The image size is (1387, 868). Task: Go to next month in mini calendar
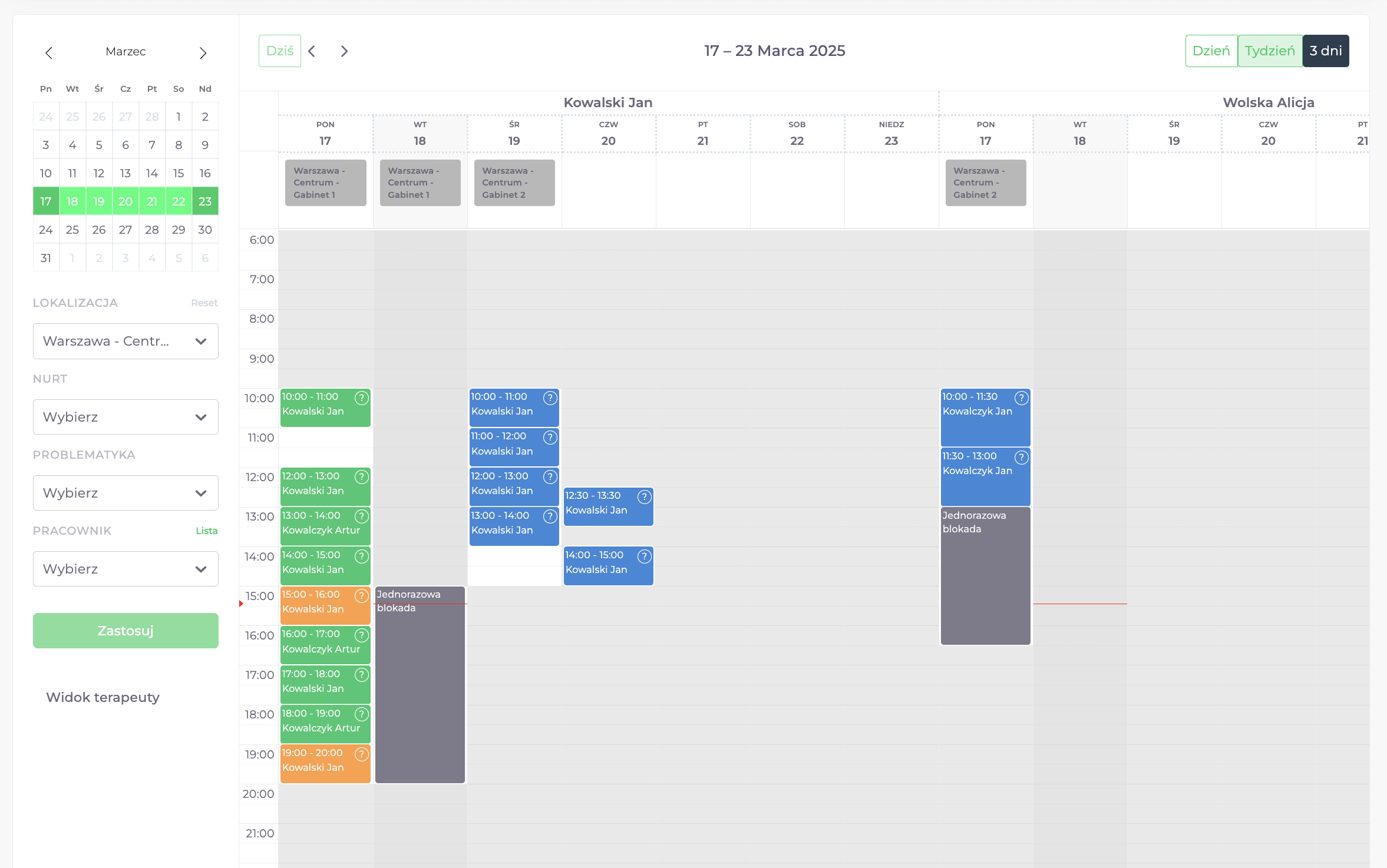[203, 53]
